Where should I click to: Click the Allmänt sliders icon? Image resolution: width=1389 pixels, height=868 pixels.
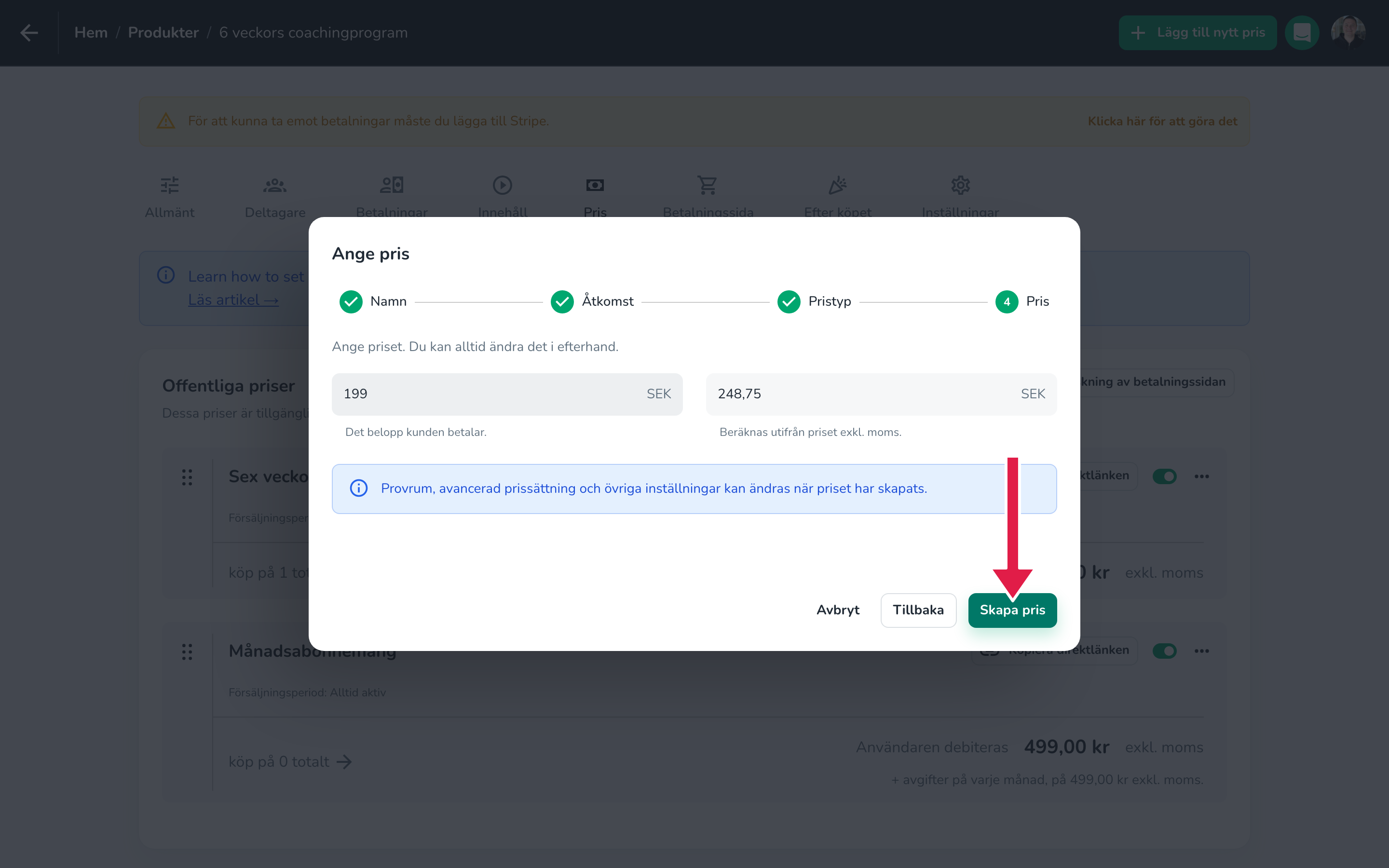point(169,185)
